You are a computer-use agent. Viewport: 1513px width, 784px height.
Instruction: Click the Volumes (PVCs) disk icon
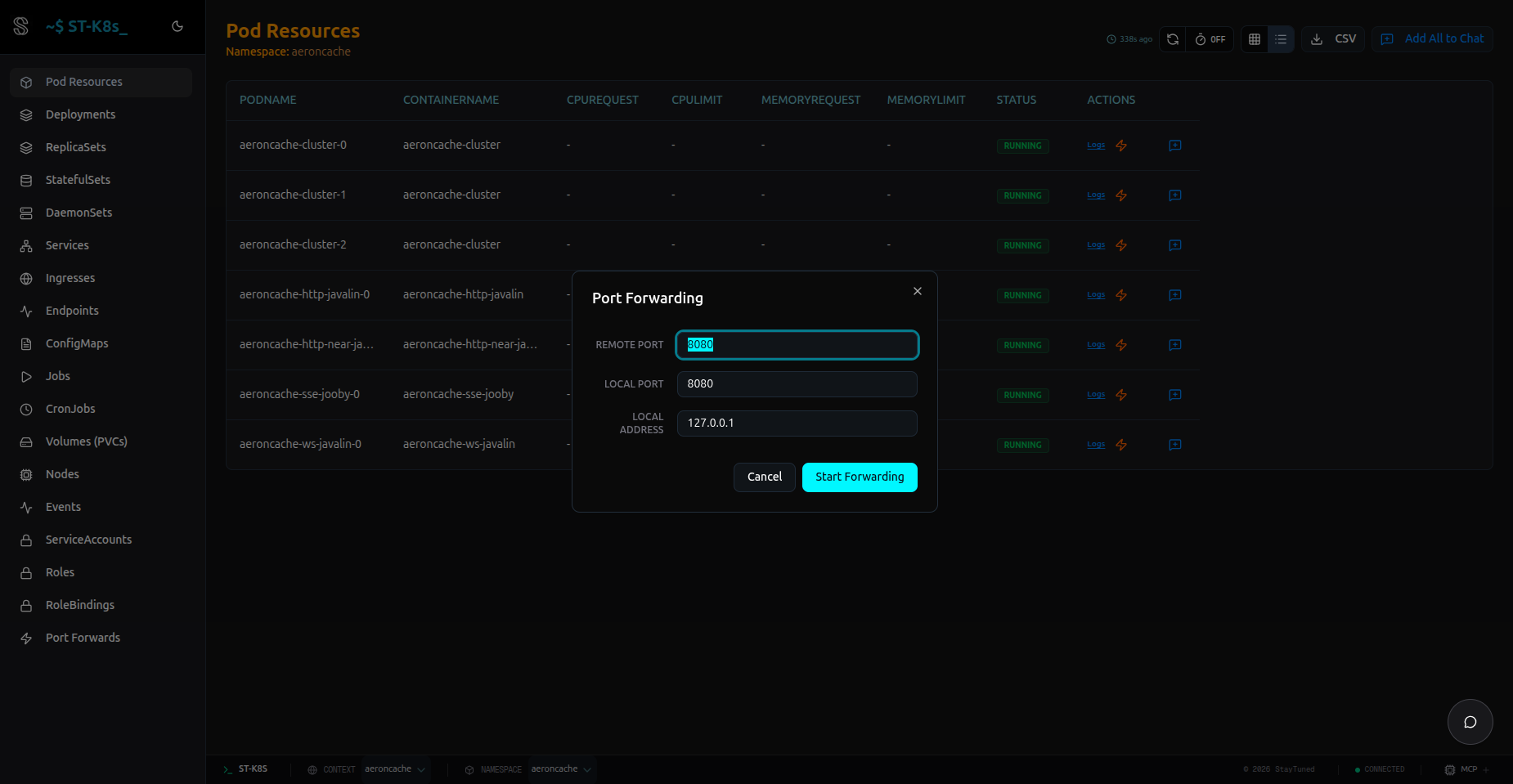pyautogui.click(x=26, y=441)
